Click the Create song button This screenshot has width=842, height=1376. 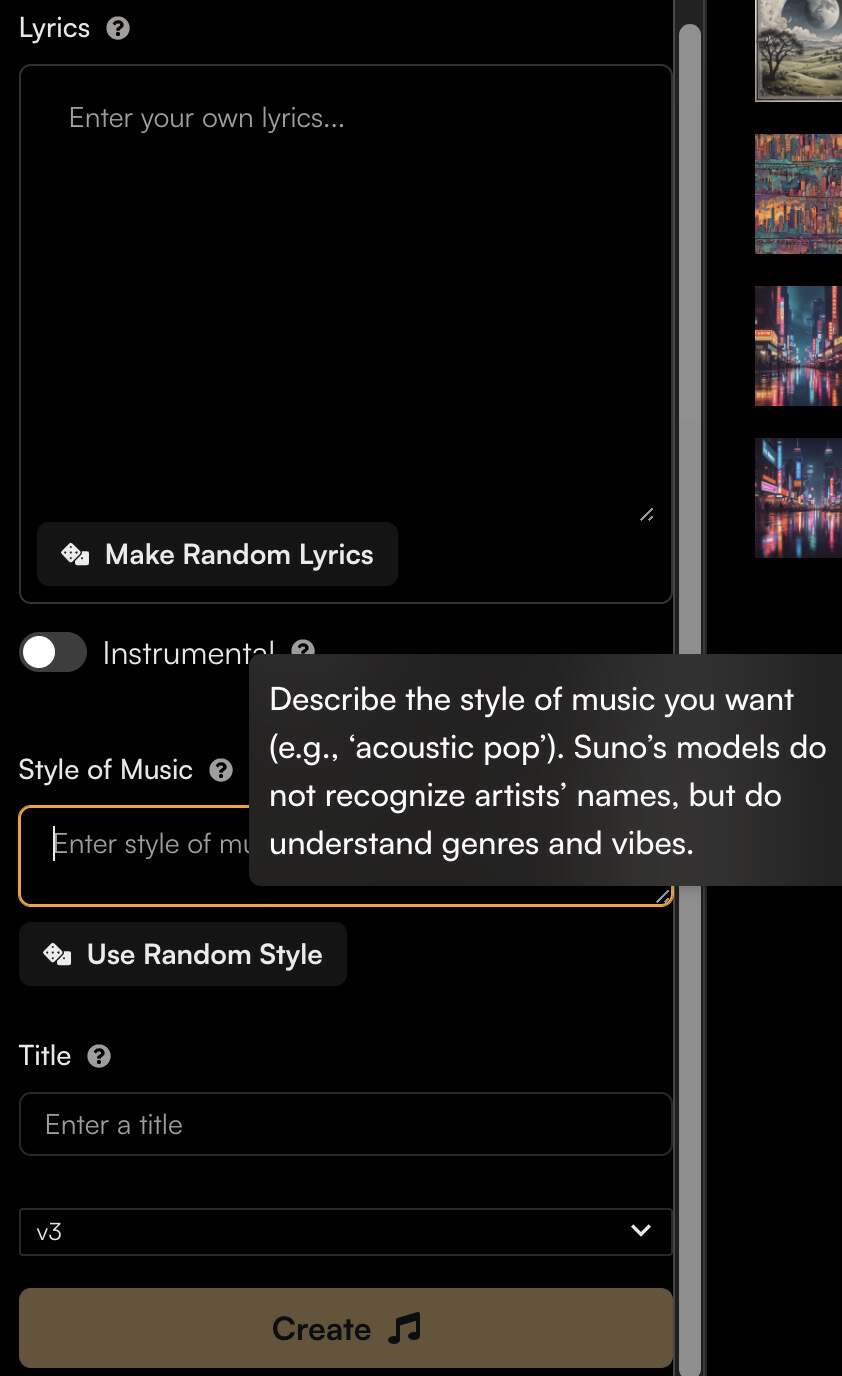point(346,1328)
